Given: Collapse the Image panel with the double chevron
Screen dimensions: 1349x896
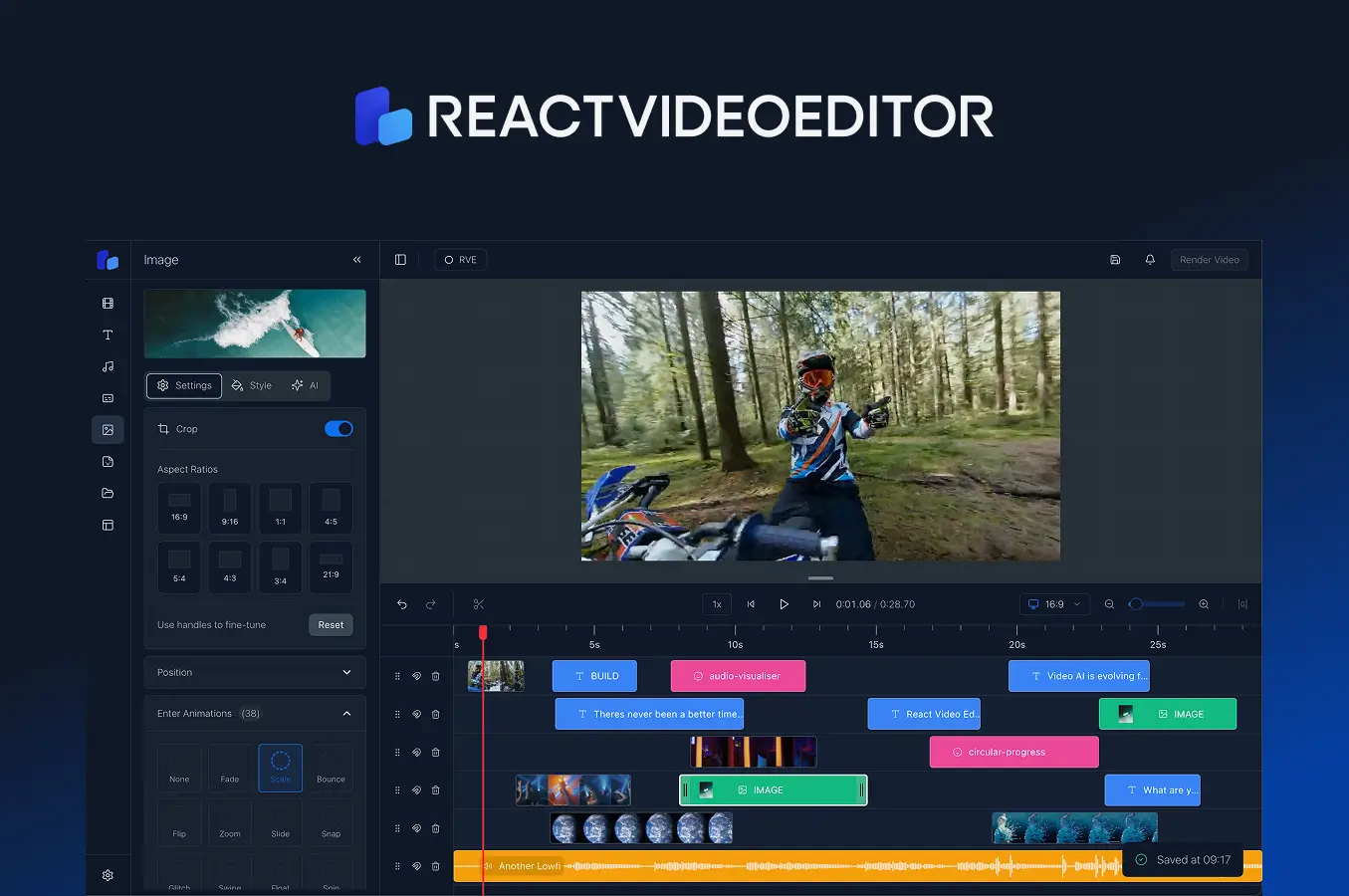Looking at the screenshot, I should coord(357,260).
